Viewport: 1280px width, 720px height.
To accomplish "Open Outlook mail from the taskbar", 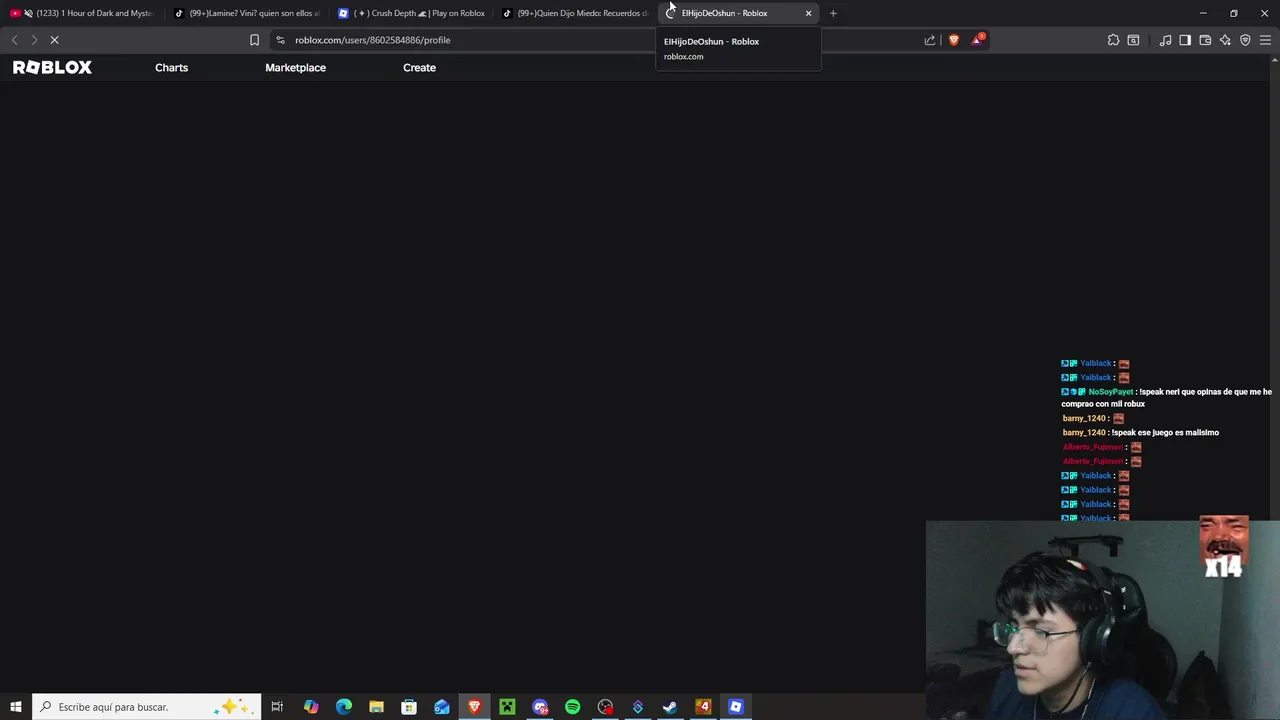I will tap(442, 707).
